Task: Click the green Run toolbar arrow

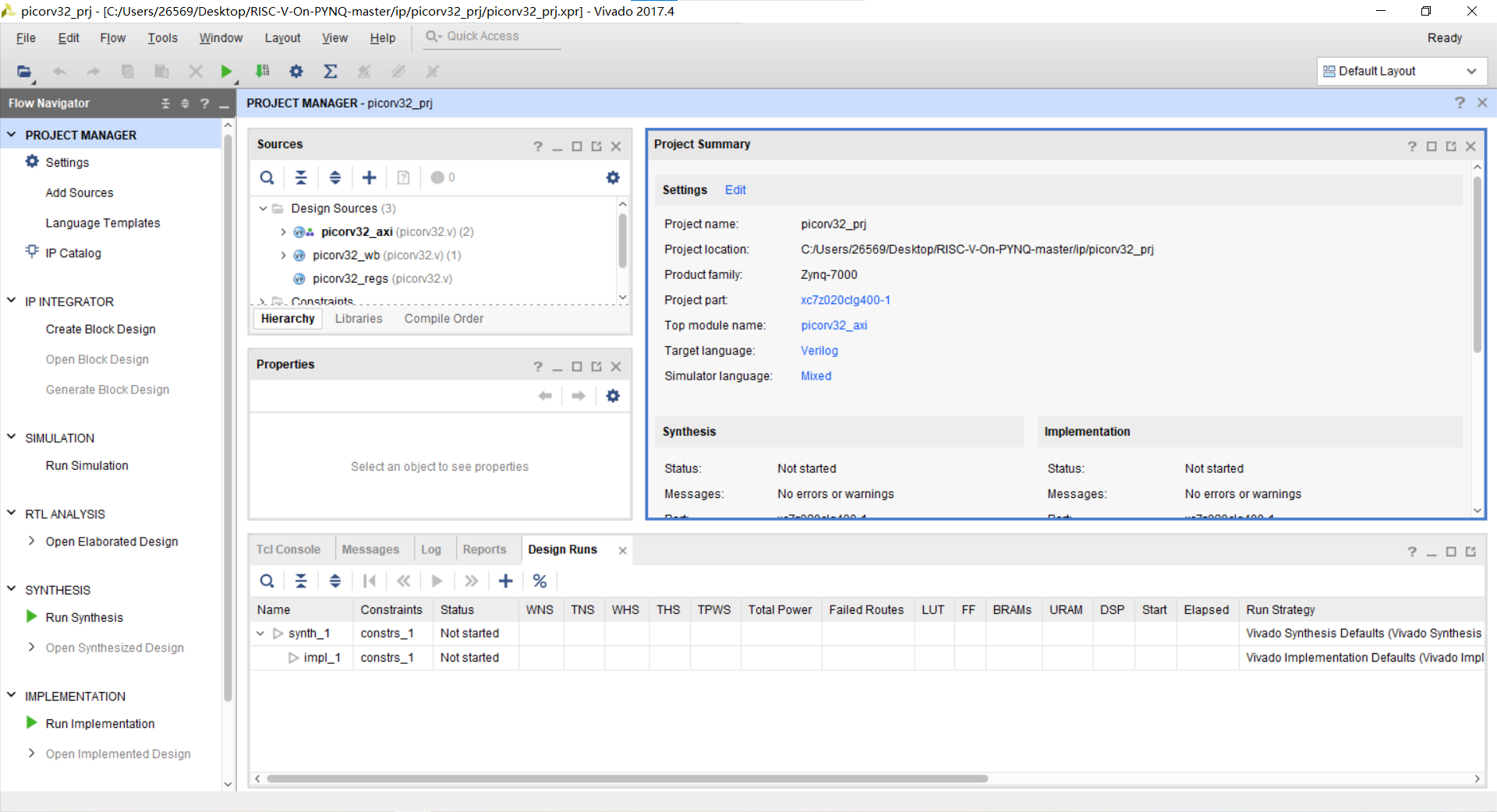Action: 226,72
